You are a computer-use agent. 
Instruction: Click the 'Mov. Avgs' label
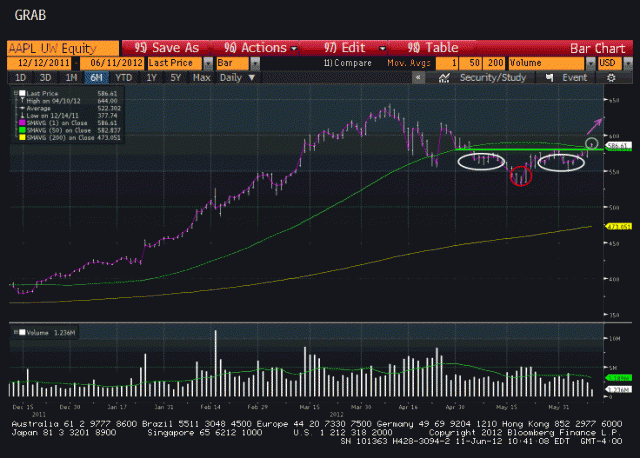coord(409,63)
